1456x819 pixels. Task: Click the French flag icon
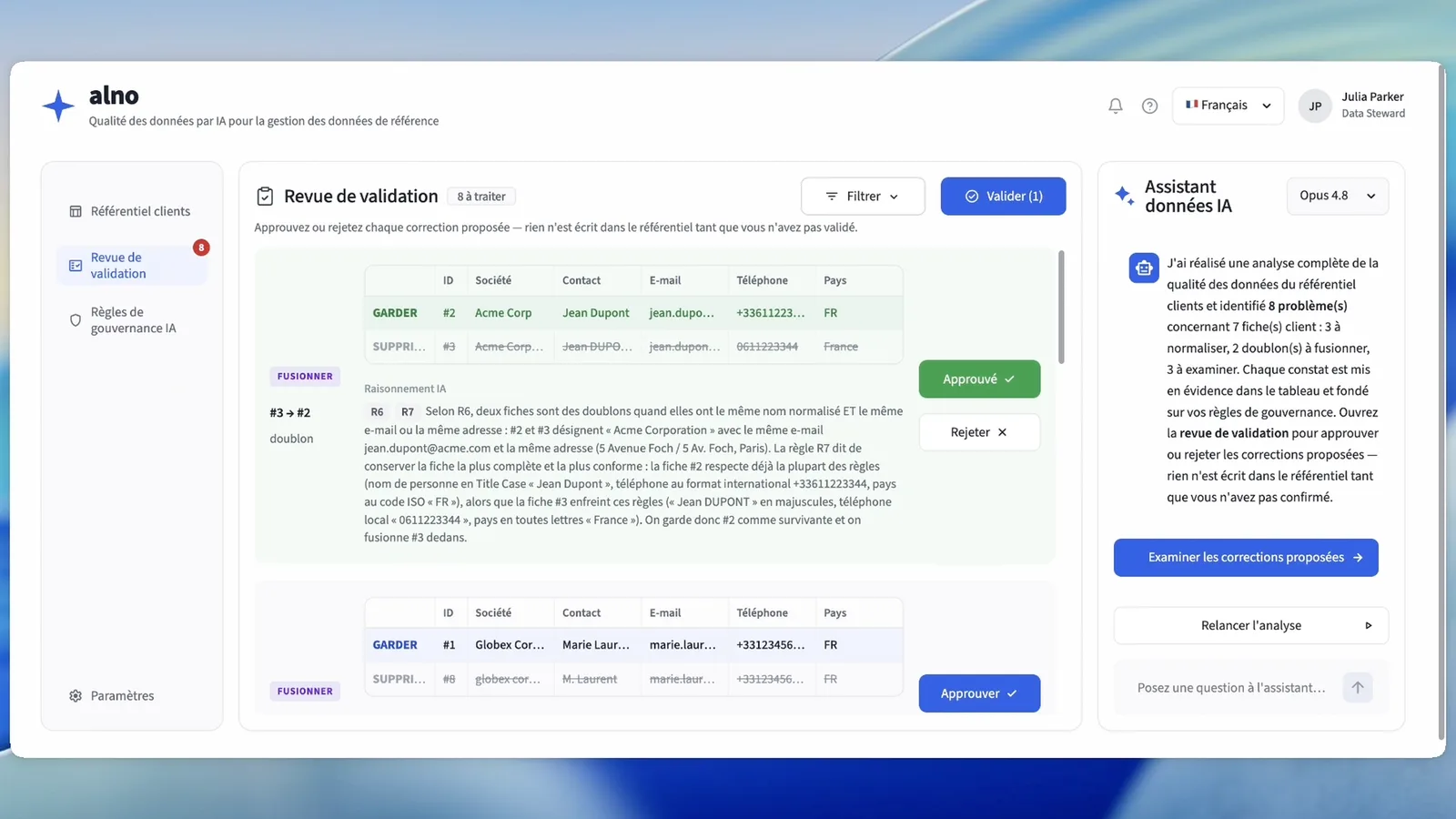1191,105
